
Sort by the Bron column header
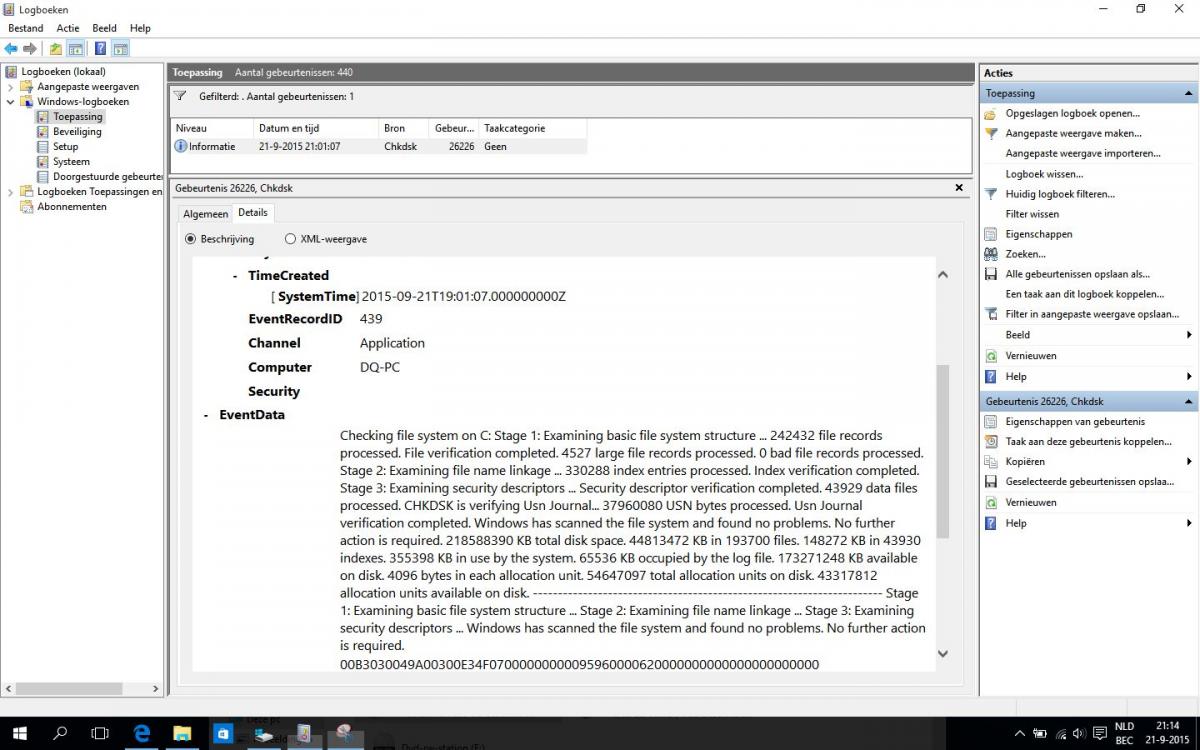tap(404, 128)
